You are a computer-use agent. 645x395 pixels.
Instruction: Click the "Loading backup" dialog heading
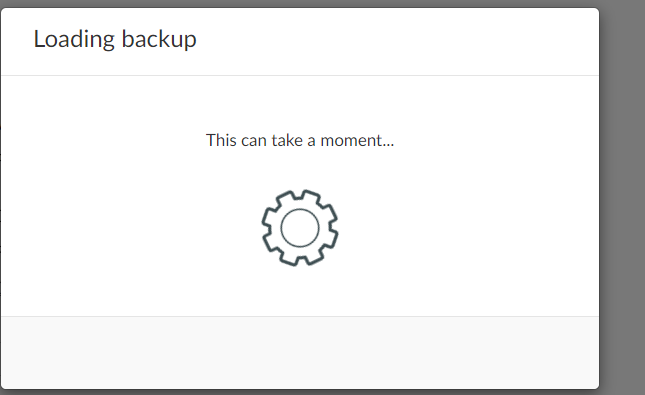[x=115, y=40]
